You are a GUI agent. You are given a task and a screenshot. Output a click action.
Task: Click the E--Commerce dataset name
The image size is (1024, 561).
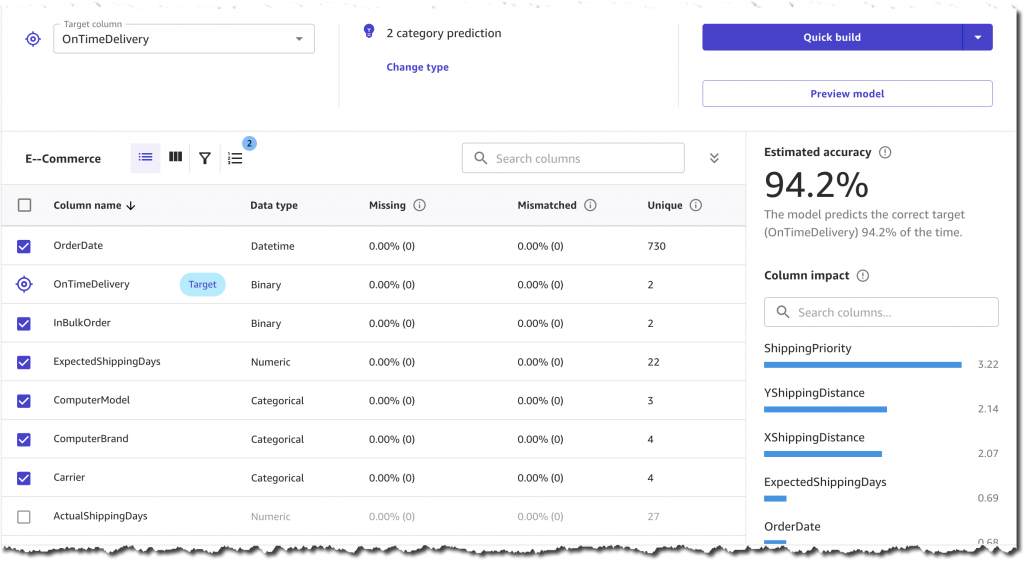(63, 159)
